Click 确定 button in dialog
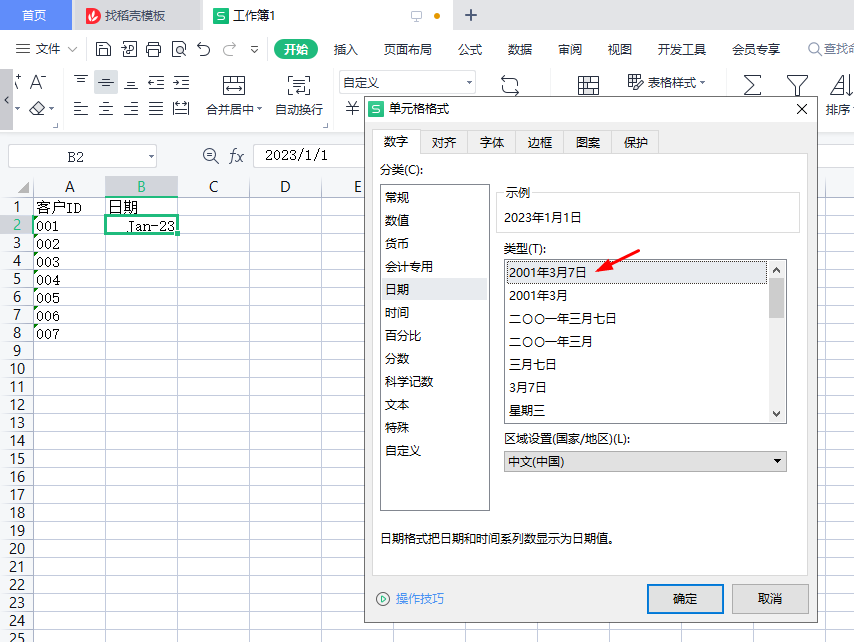Screen dimensions: 854x642 point(685,598)
